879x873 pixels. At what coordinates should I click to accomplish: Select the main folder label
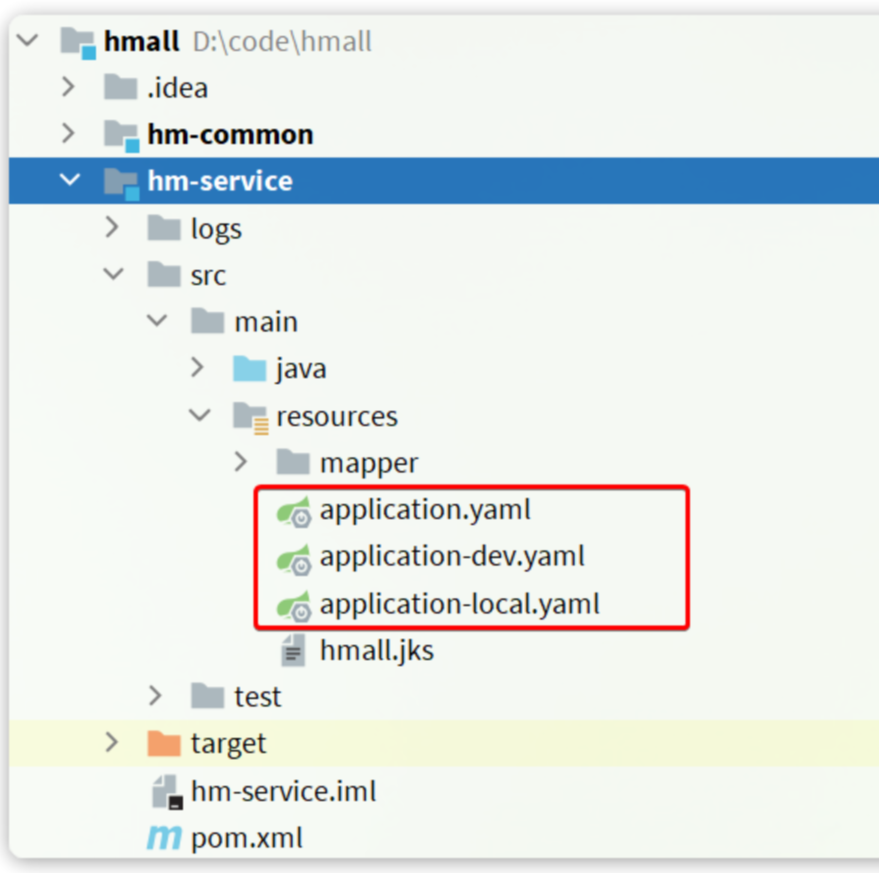click(266, 322)
